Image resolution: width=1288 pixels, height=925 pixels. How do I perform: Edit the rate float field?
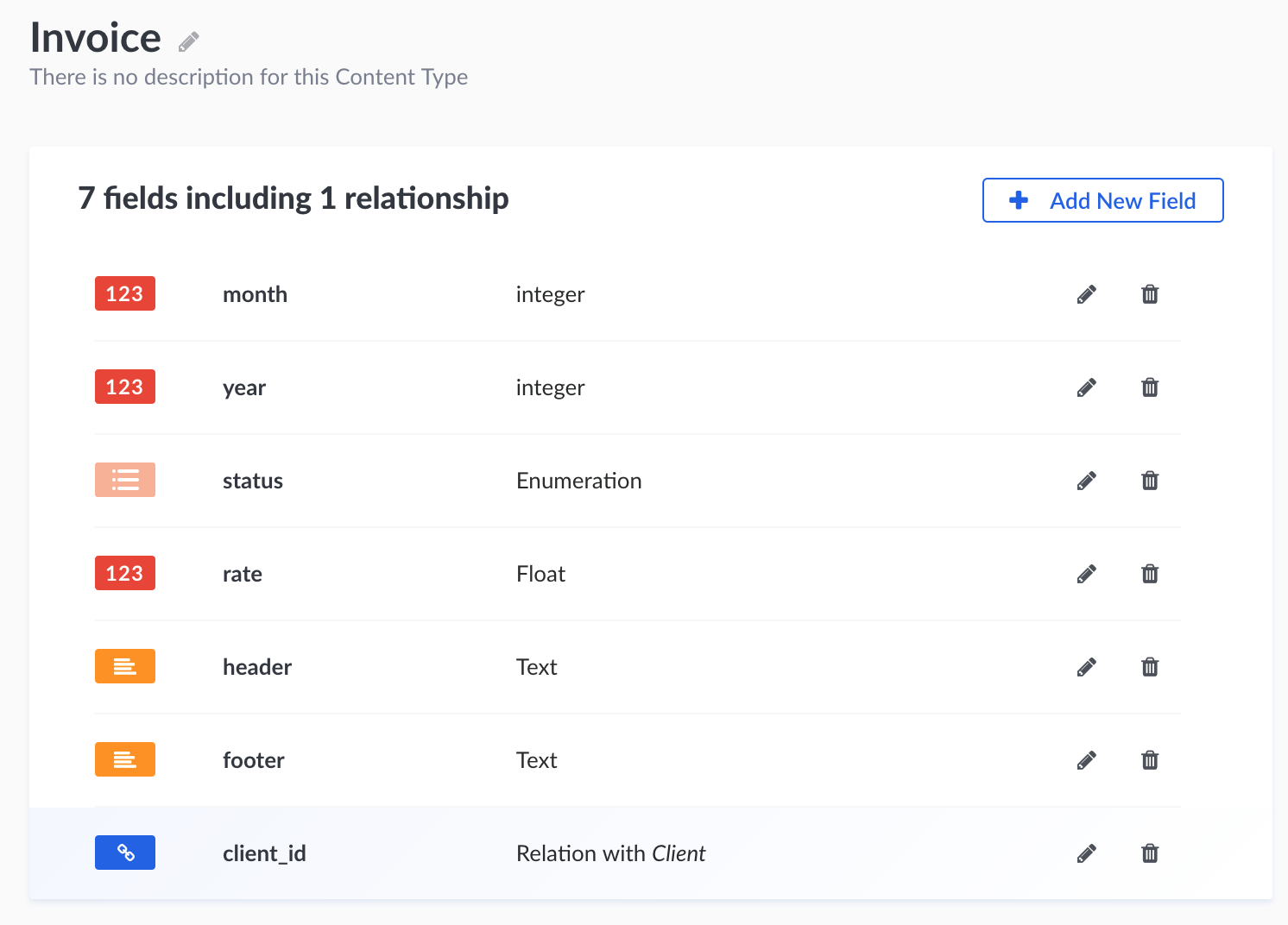pyautogui.click(x=1087, y=574)
